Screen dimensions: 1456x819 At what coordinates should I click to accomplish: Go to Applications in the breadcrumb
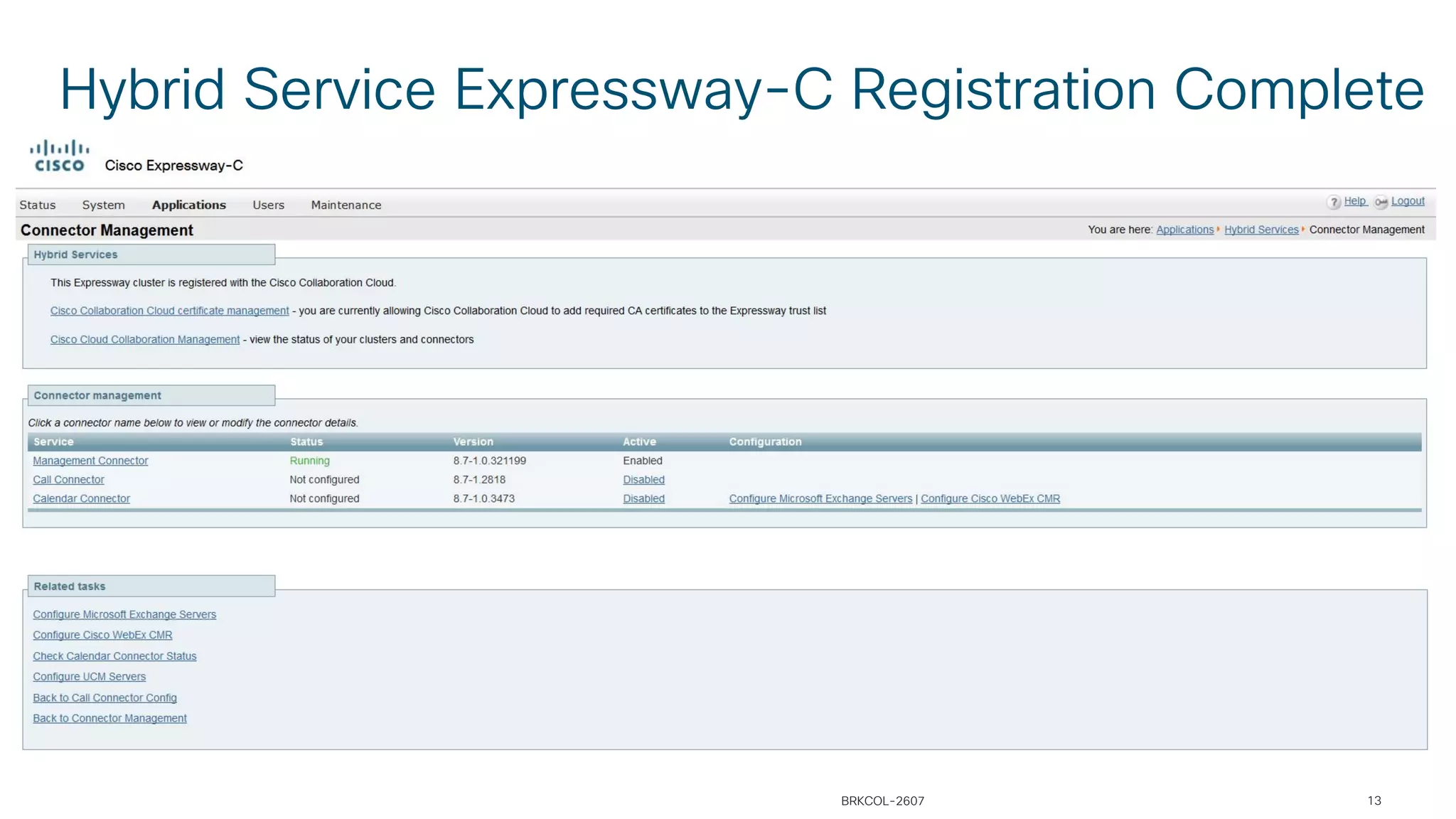(x=1185, y=230)
